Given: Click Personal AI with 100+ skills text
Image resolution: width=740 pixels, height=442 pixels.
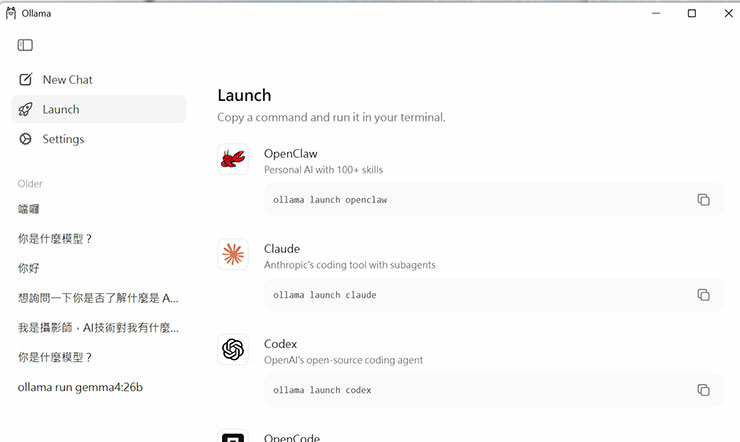Looking at the screenshot, I should click(323, 170).
